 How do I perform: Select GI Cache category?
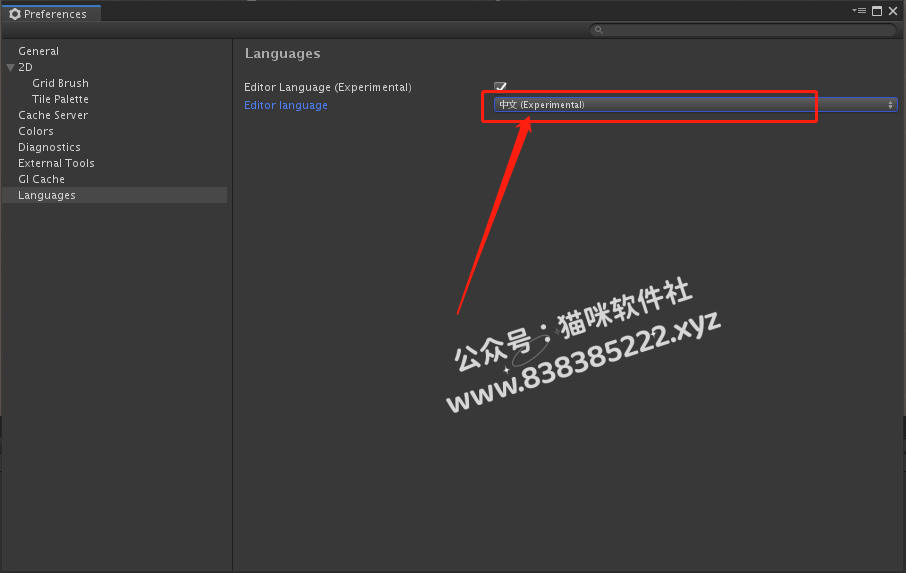click(x=41, y=179)
